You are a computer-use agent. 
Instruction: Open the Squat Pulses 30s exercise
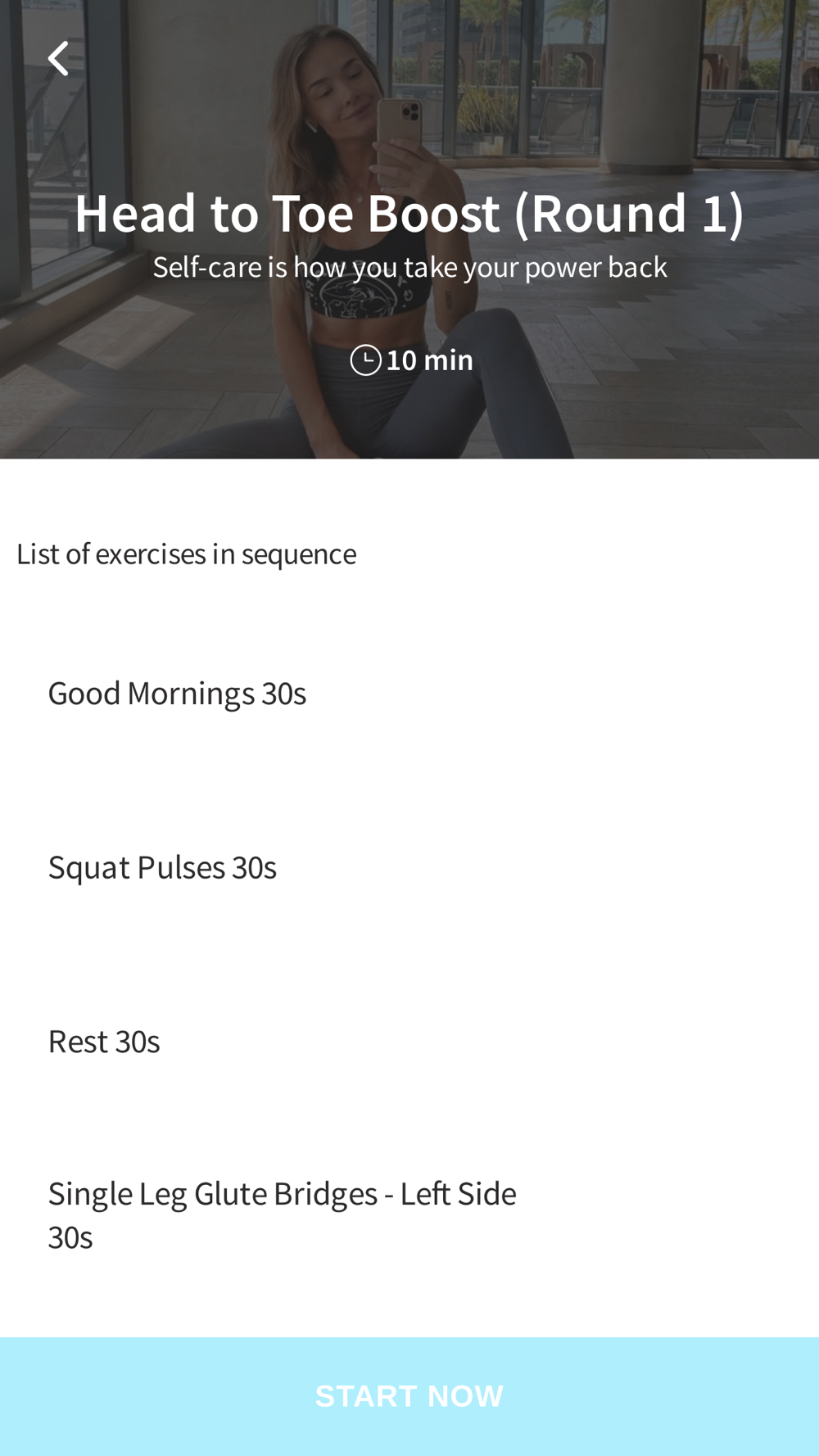(x=162, y=868)
